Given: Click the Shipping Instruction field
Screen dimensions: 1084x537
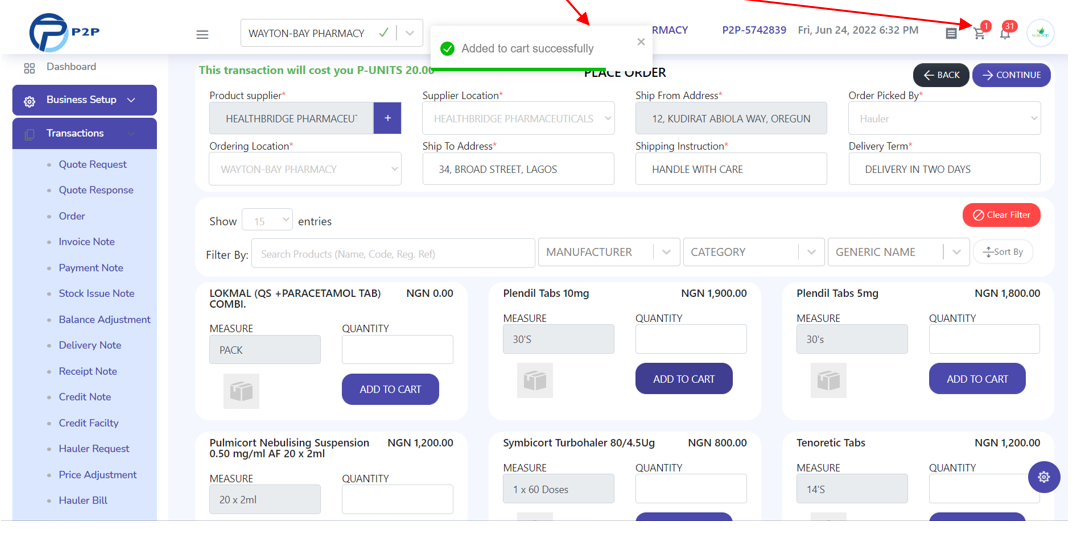Looking at the screenshot, I should click(731, 169).
